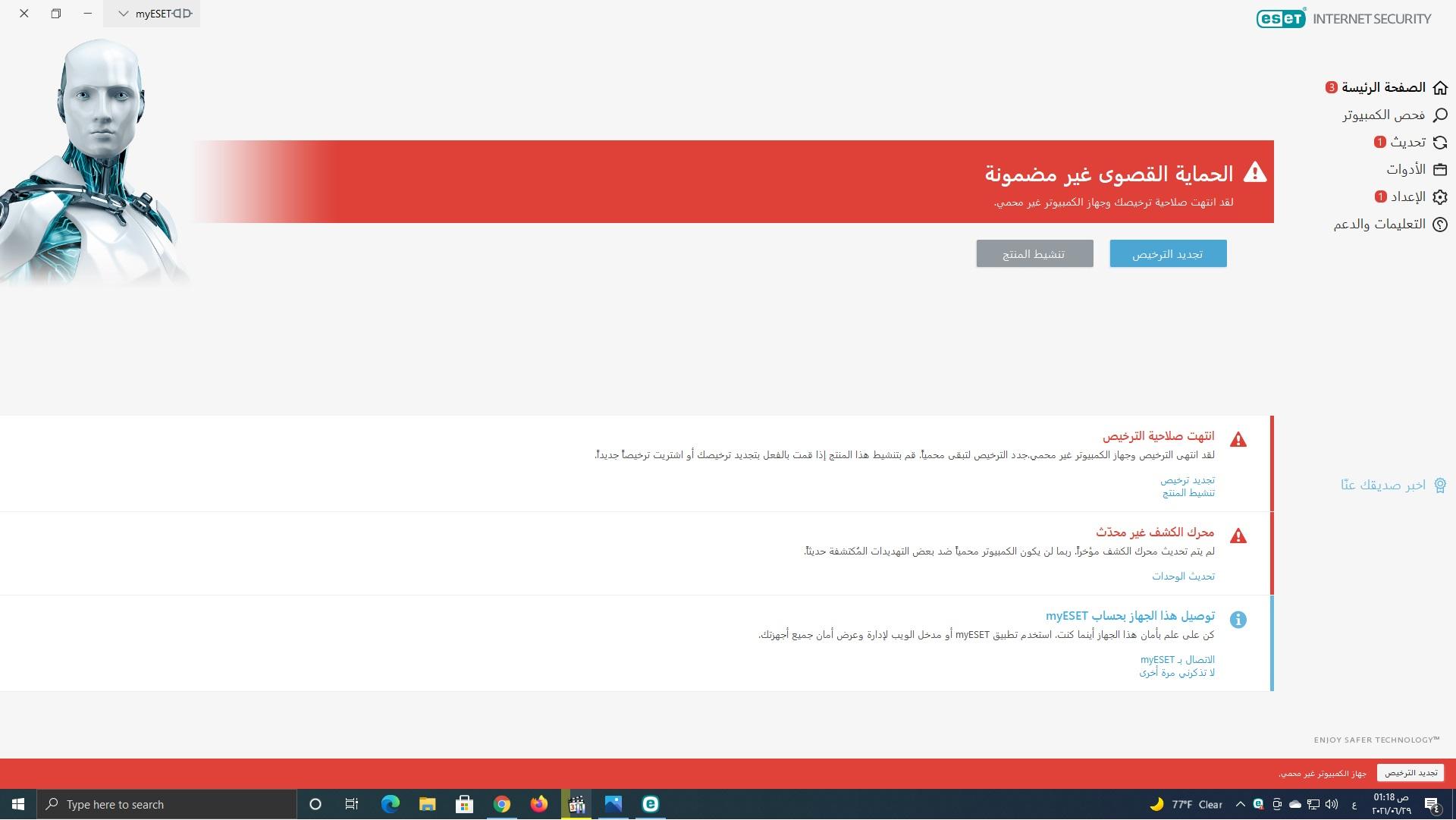This screenshot has height=820, width=1456.
Task: Click the red badge 3 on the home item
Action: click(1331, 87)
